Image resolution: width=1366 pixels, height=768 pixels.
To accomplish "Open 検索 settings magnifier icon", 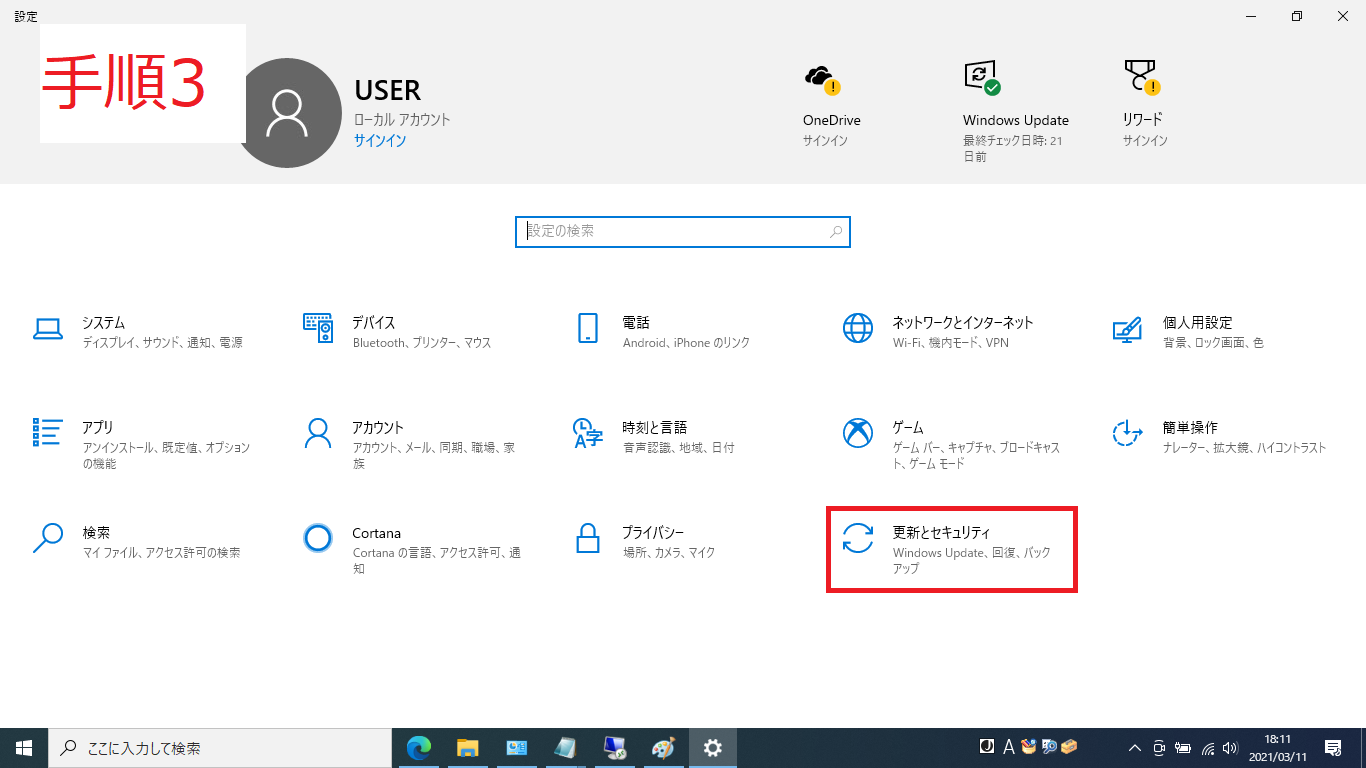I will (47, 538).
